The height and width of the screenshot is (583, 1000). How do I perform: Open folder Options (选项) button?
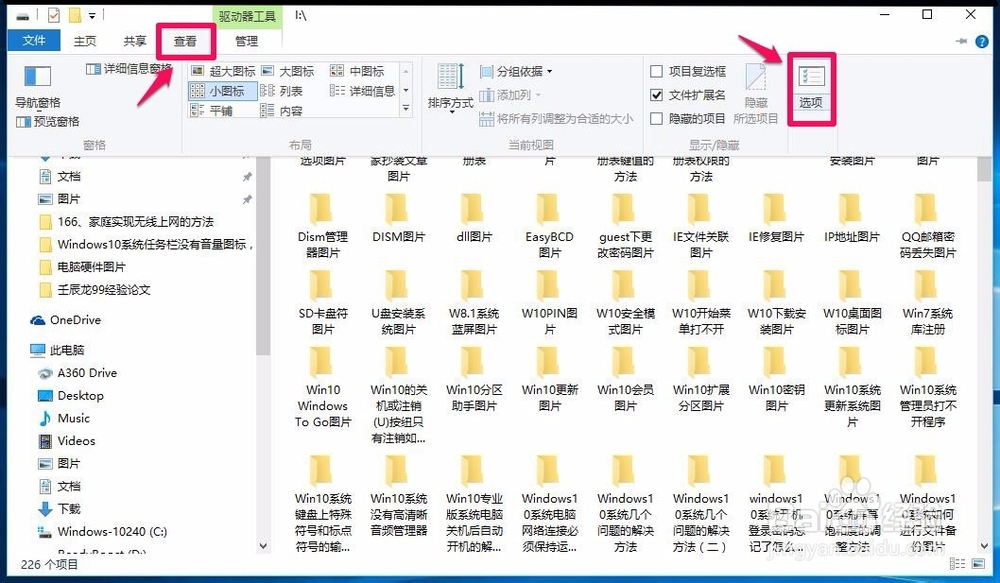pyautogui.click(x=811, y=87)
